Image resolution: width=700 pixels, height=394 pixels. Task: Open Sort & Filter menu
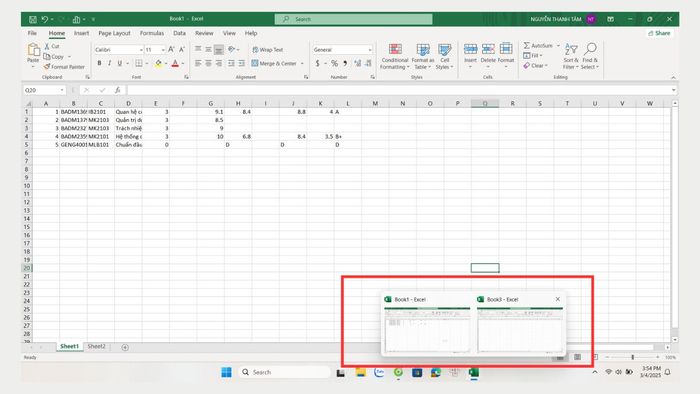571,56
